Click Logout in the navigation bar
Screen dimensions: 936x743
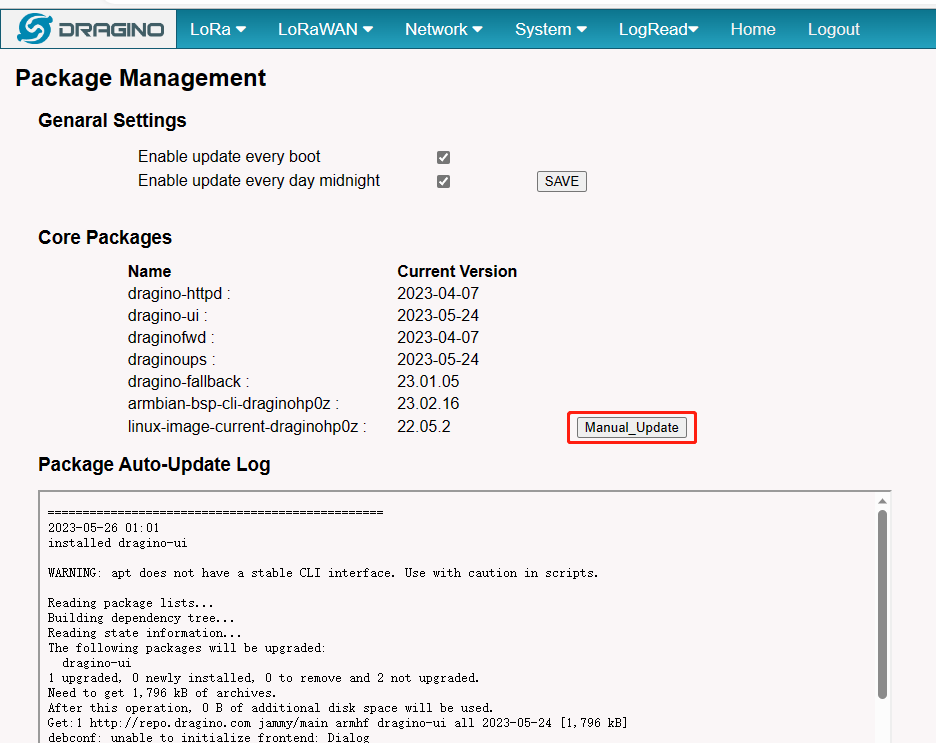pyautogui.click(x=833, y=29)
